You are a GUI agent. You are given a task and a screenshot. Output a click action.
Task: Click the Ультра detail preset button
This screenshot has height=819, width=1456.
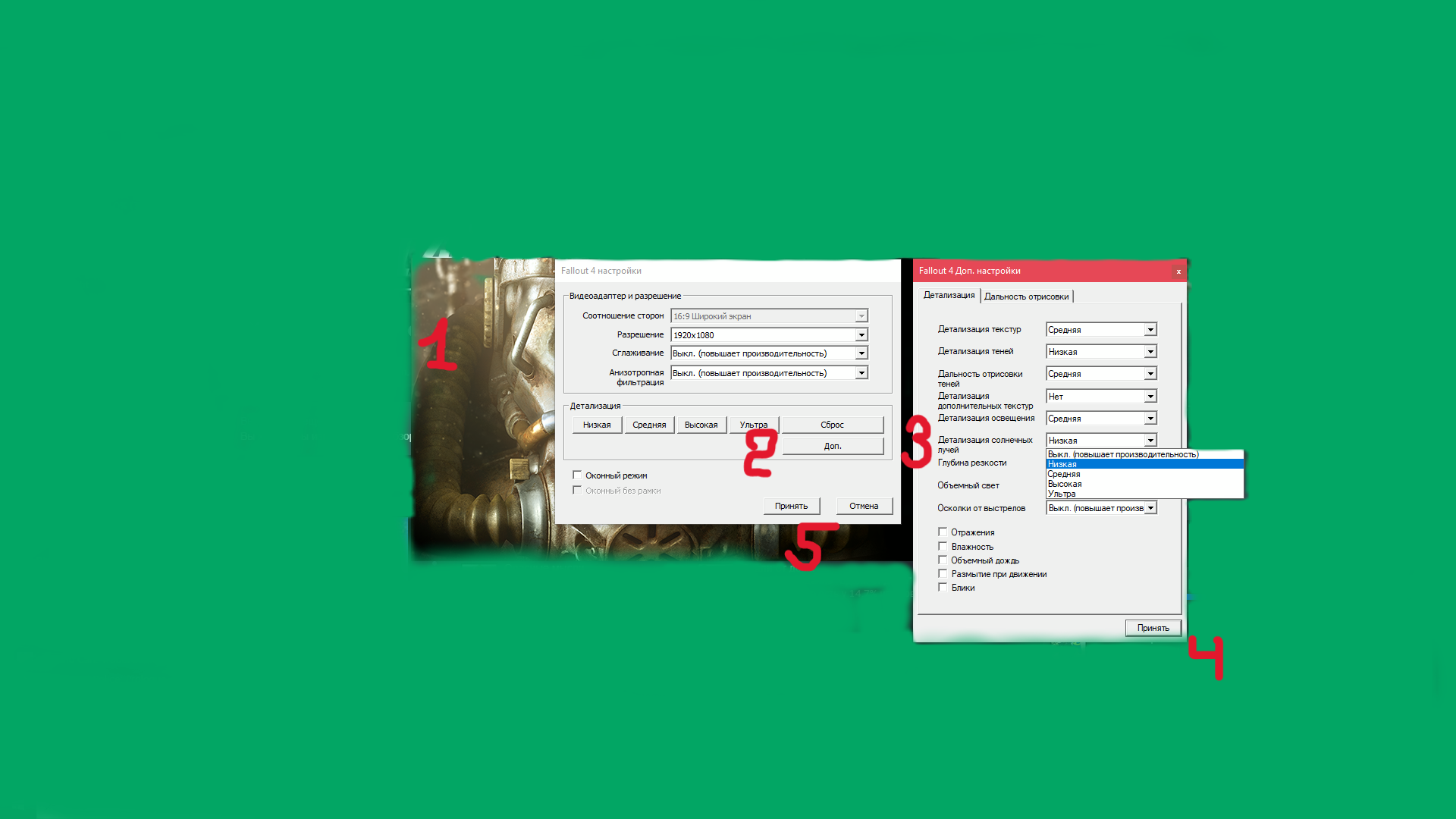click(x=754, y=425)
